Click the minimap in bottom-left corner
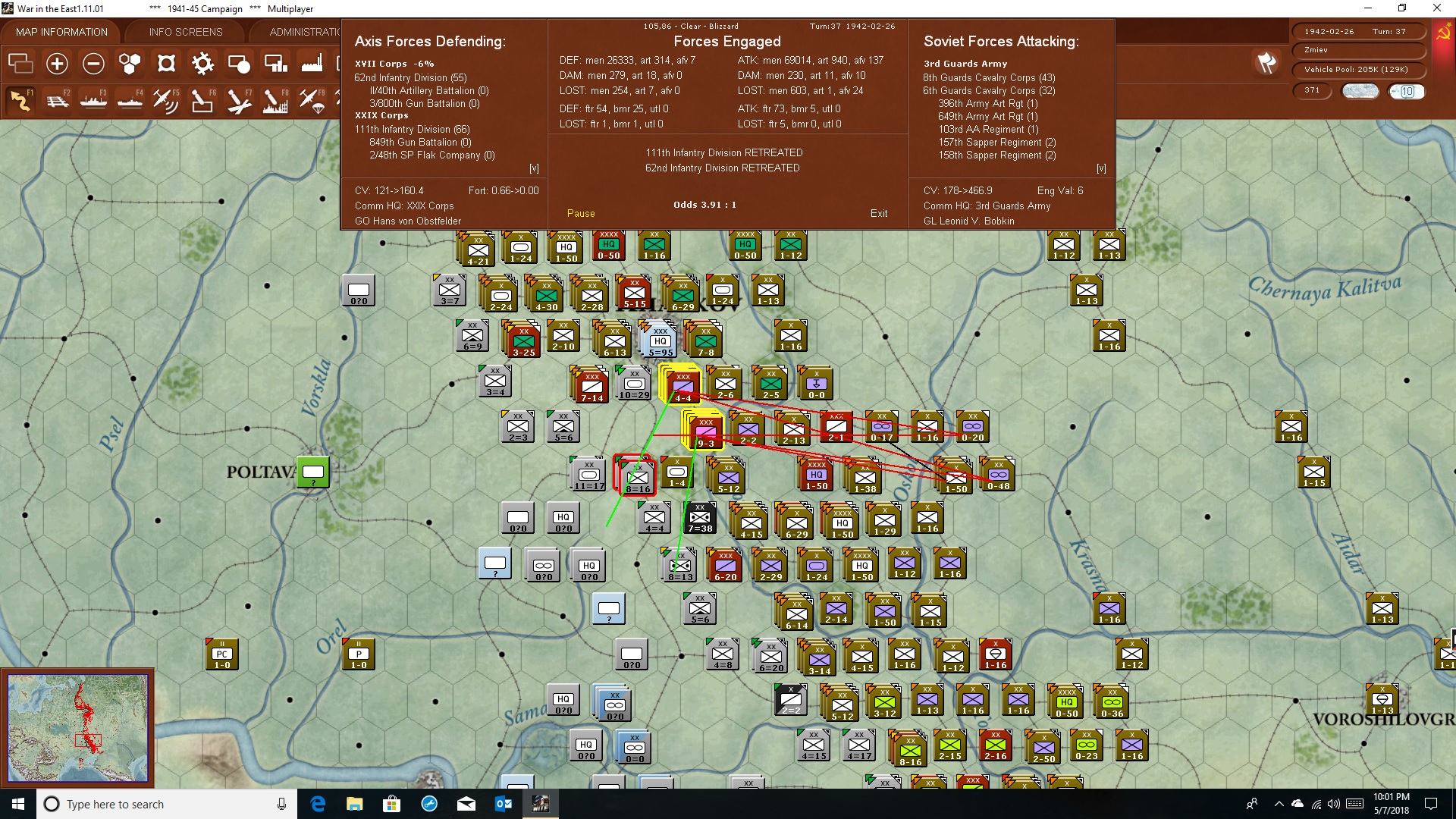Screen dimensions: 1456x819 point(77,728)
